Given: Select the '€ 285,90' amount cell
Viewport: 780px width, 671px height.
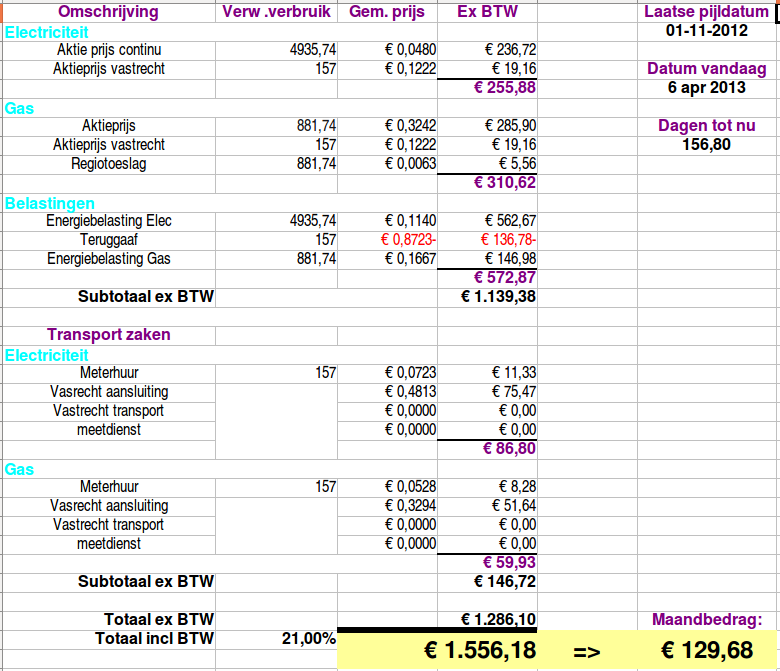Looking at the screenshot, I should click(487, 126).
